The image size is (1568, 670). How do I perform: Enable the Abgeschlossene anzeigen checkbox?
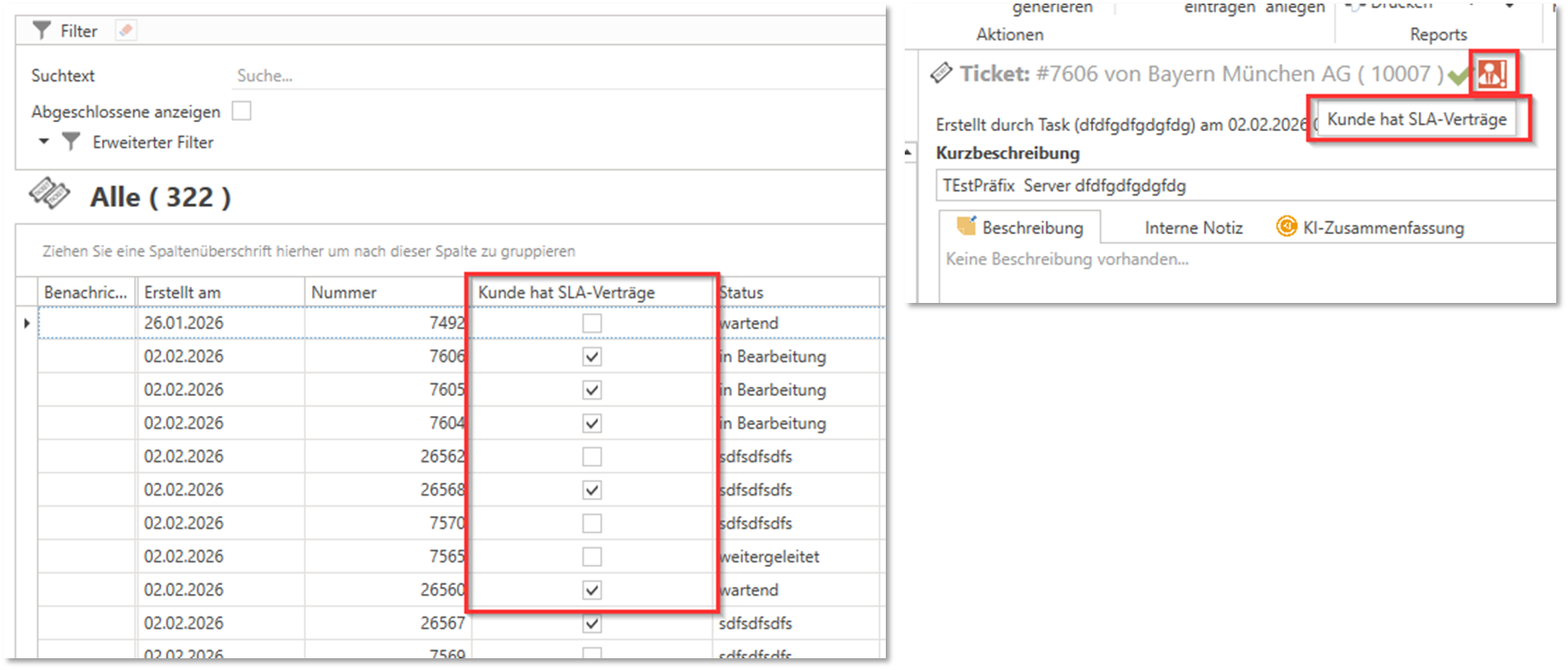click(242, 111)
